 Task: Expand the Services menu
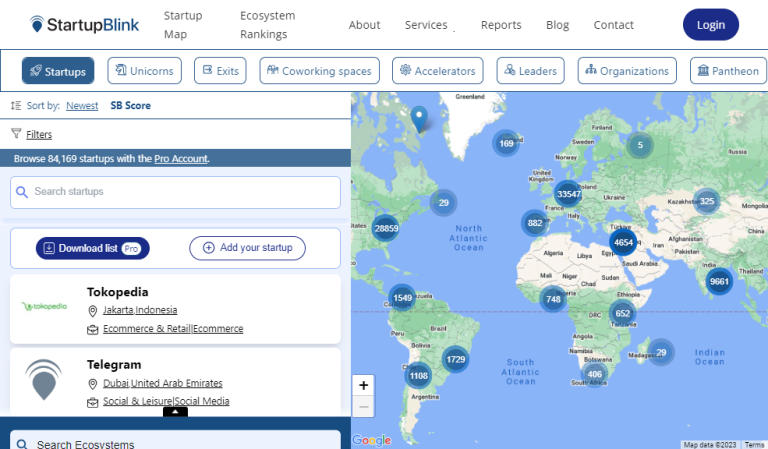coord(426,25)
